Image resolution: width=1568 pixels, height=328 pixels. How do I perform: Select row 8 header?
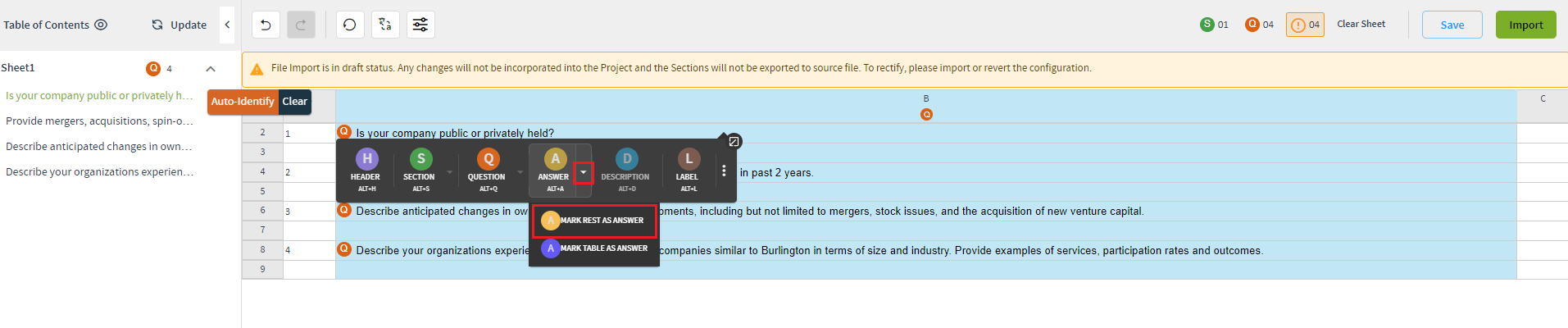point(262,250)
